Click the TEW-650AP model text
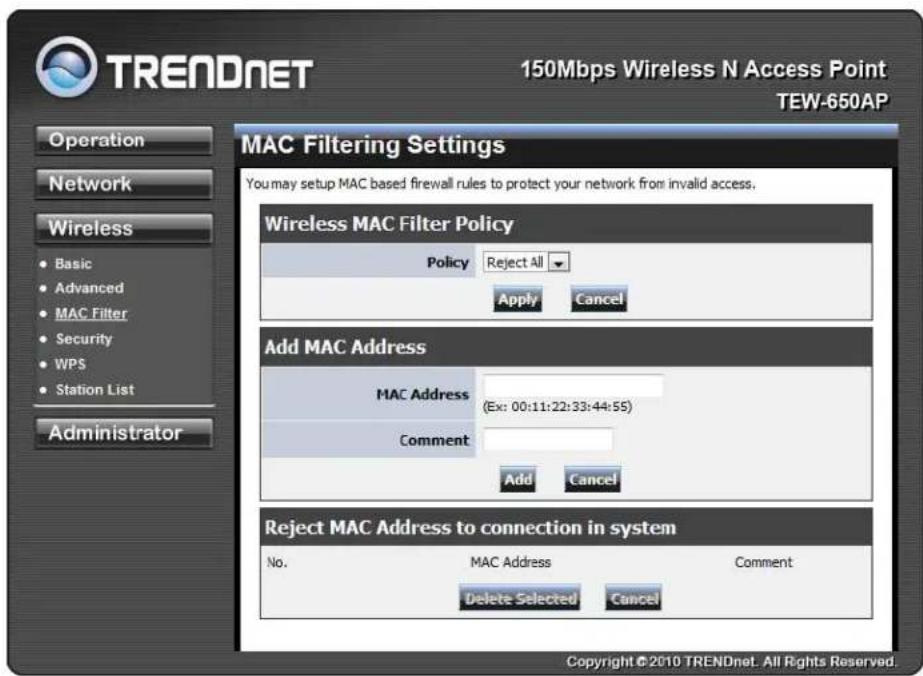This screenshot has height=676, width=923. pos(832,102)
